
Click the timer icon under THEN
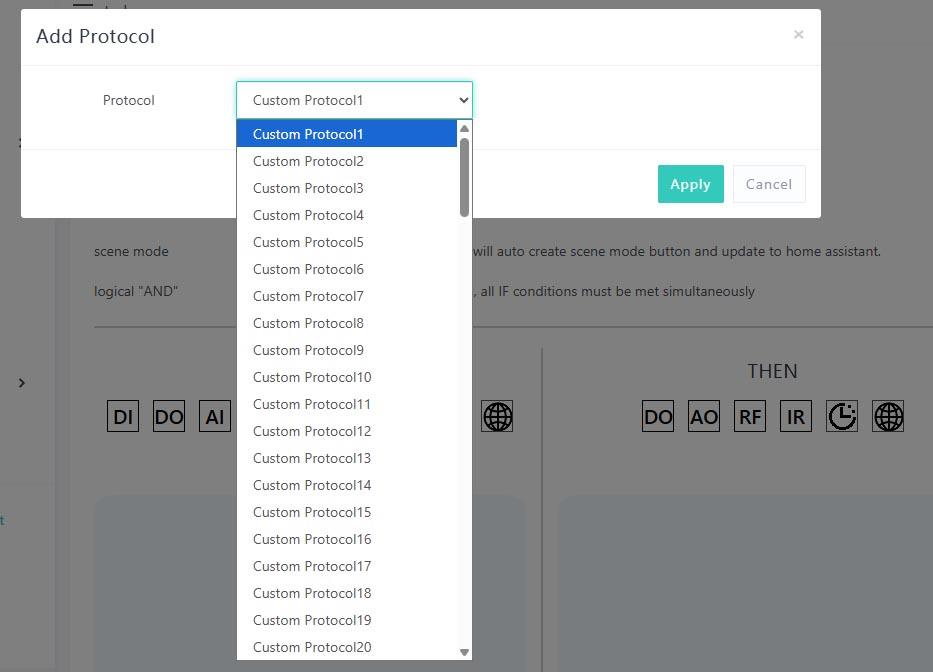pos(841,416)
